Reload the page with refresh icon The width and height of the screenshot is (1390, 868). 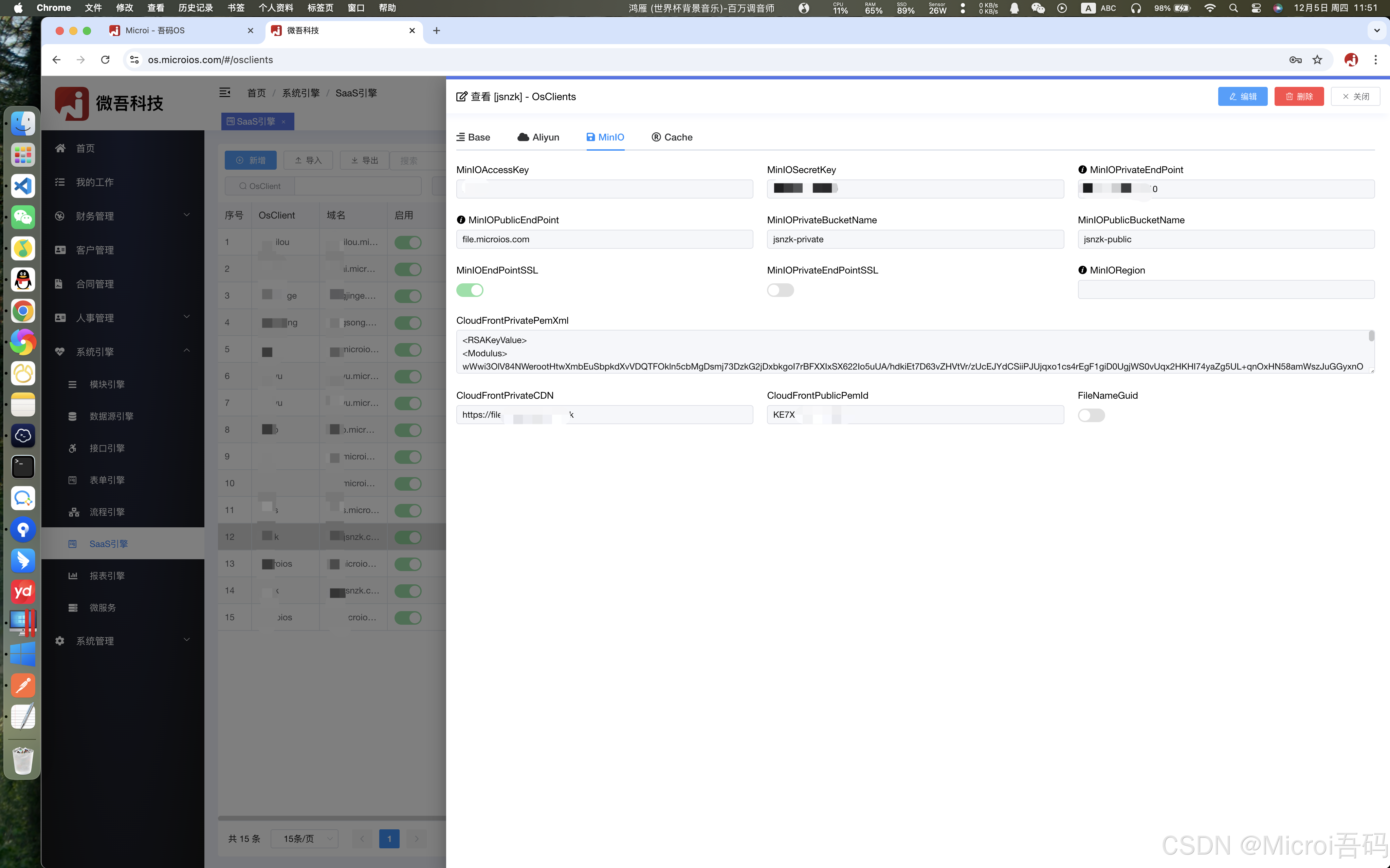[x=105, y=60]
